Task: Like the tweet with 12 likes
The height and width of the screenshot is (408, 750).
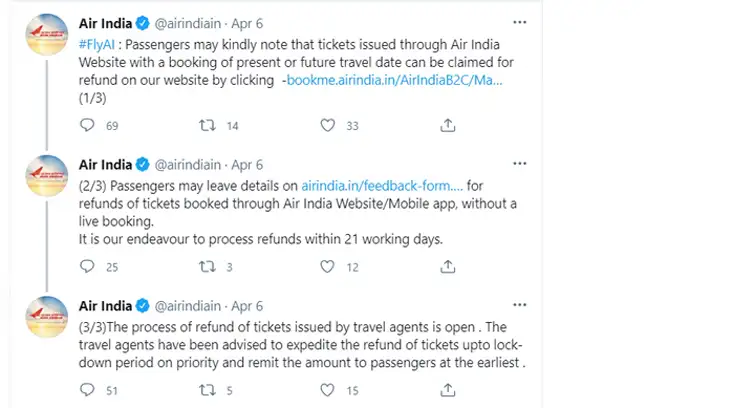Action: [x=327, y=266]
